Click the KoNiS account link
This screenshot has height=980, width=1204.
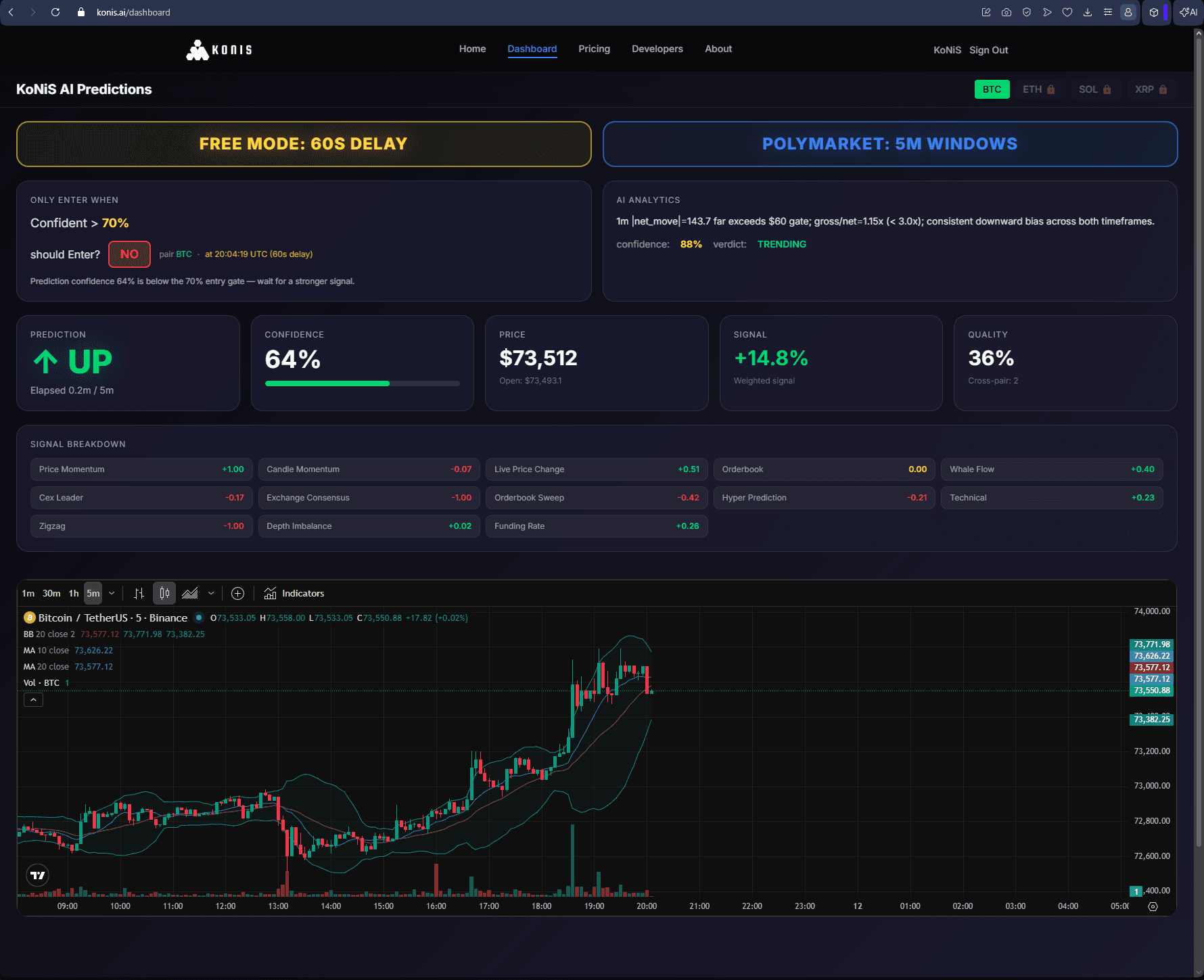point(947,50)
